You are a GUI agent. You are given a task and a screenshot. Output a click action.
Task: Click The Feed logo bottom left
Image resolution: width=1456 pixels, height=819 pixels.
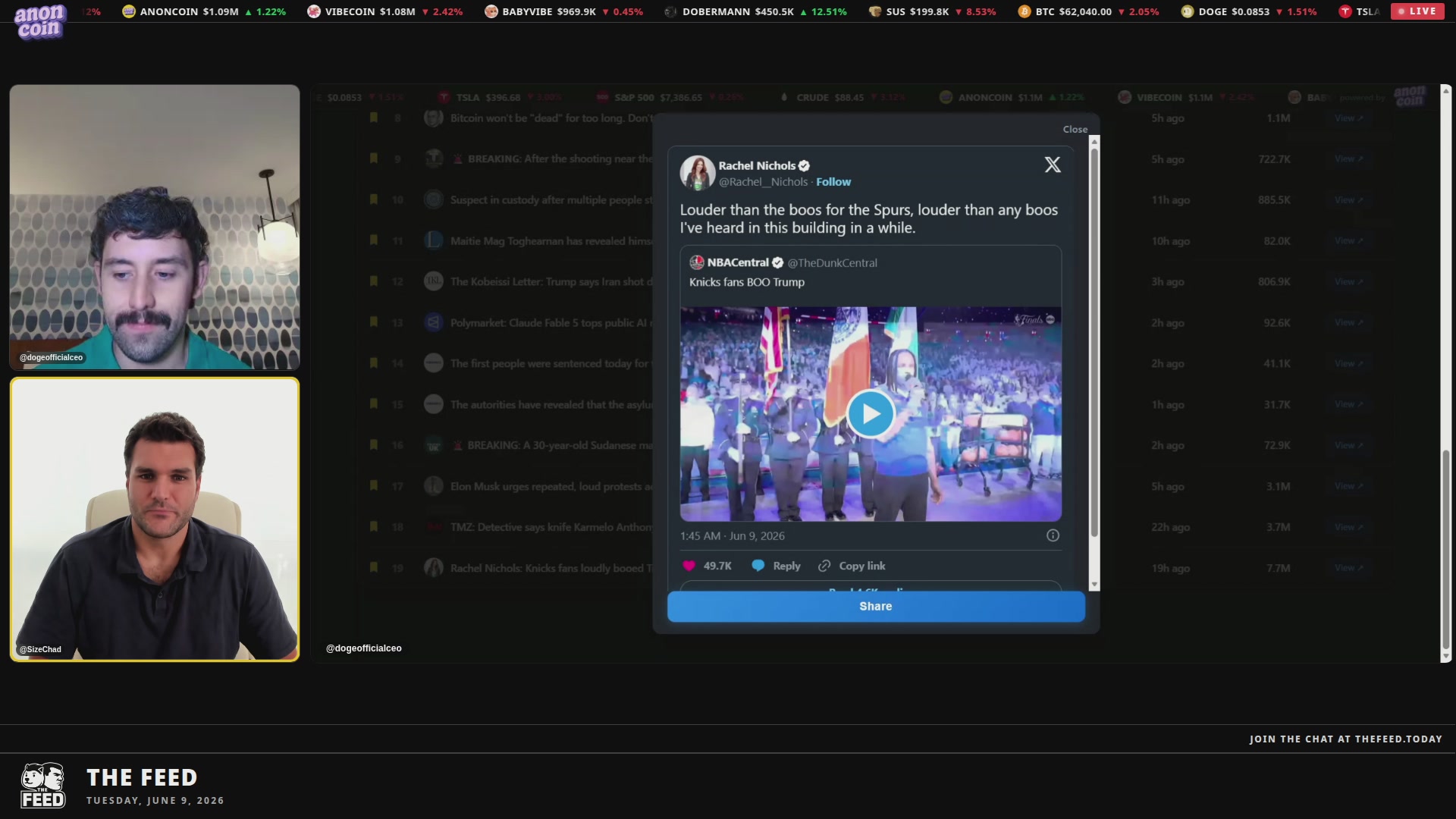pos(42,785)
